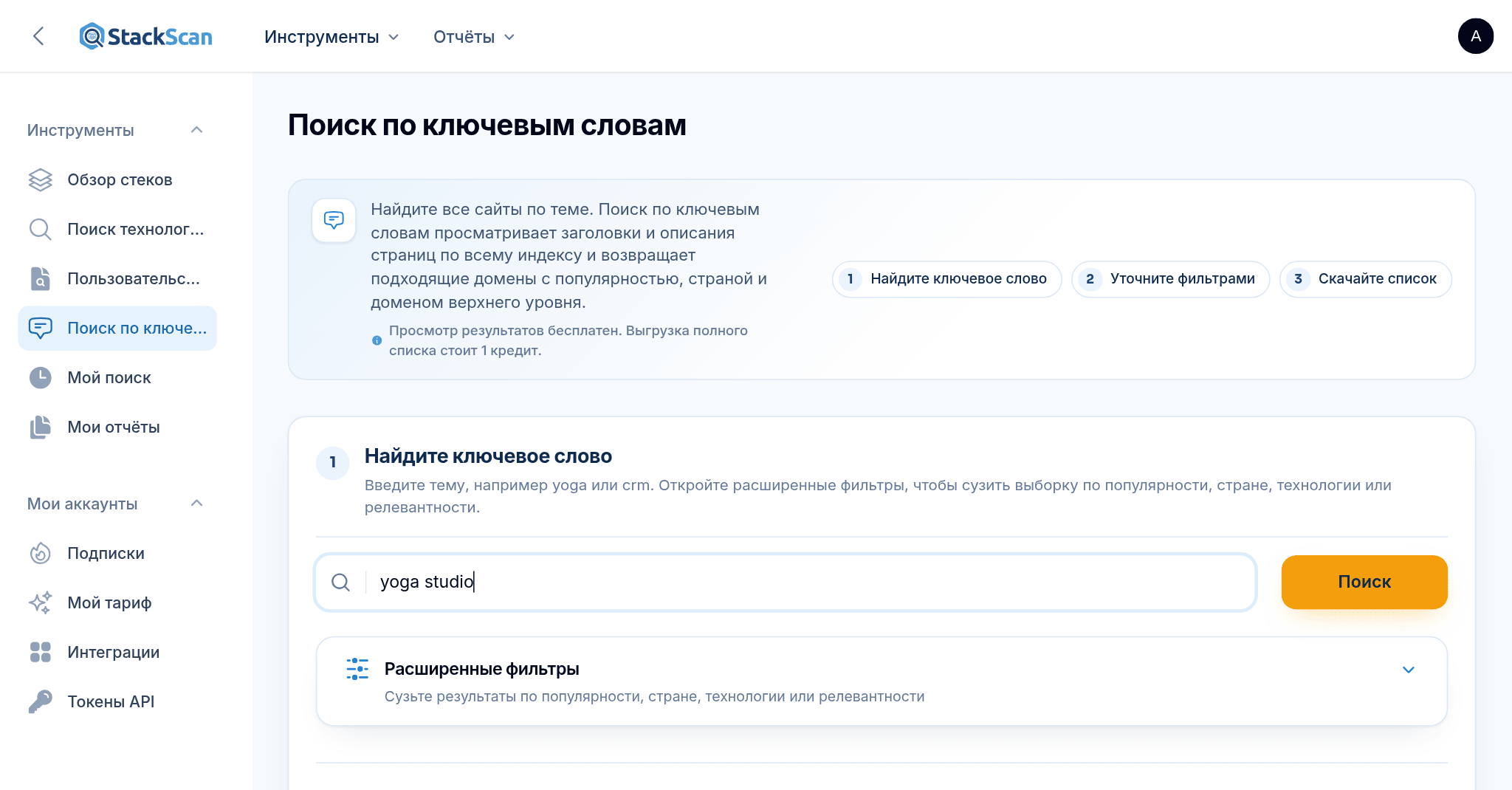This screenshot has width=1512, height=790.
Task: Open Обзор стеков in sidebar
Action: pos(117,180)
